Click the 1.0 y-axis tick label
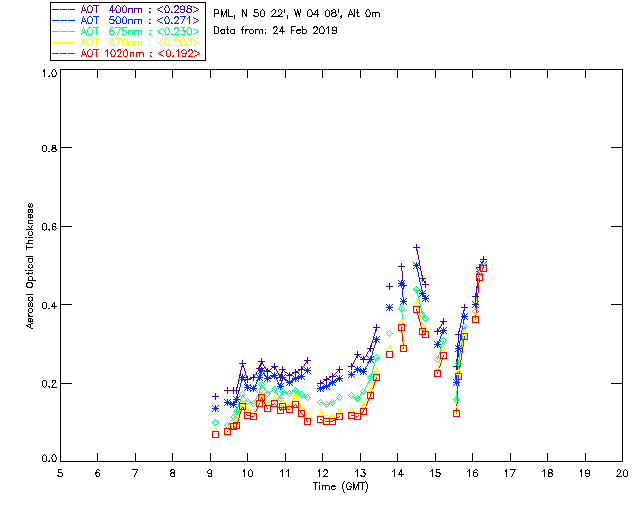640x512 pixels. coord(49,73)
